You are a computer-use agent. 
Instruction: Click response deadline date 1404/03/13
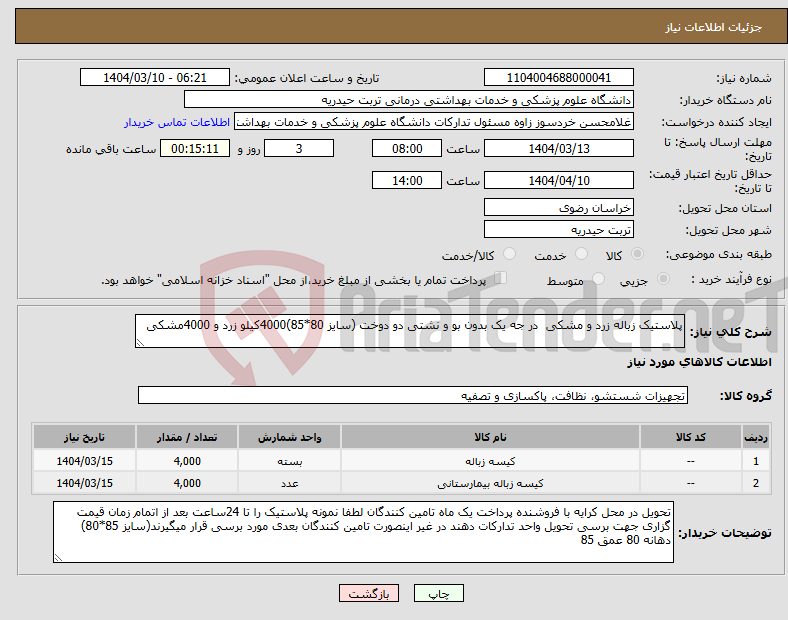pos(558,148)
